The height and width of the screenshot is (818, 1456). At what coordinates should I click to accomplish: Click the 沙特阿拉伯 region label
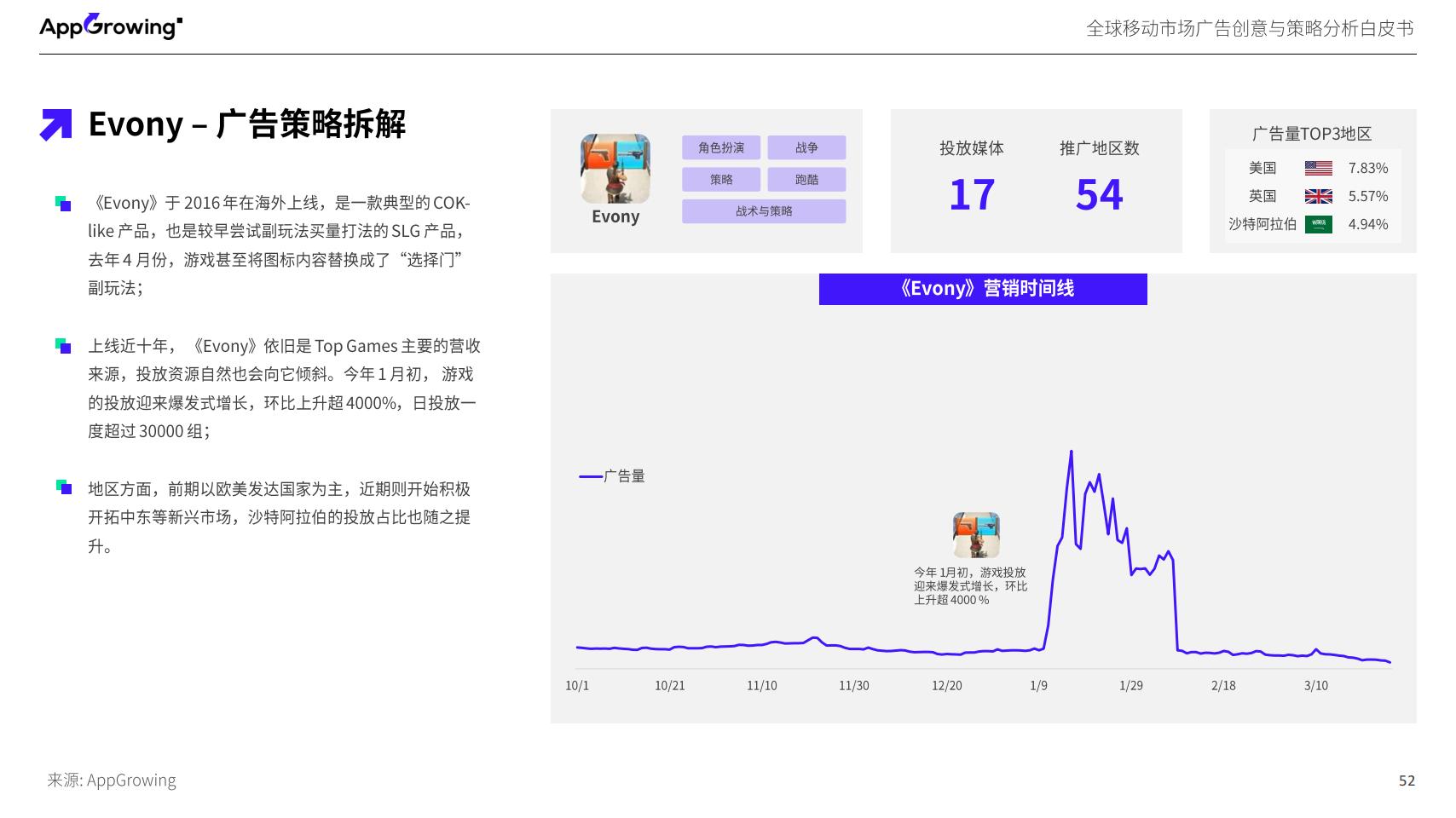pos(1262,224)
